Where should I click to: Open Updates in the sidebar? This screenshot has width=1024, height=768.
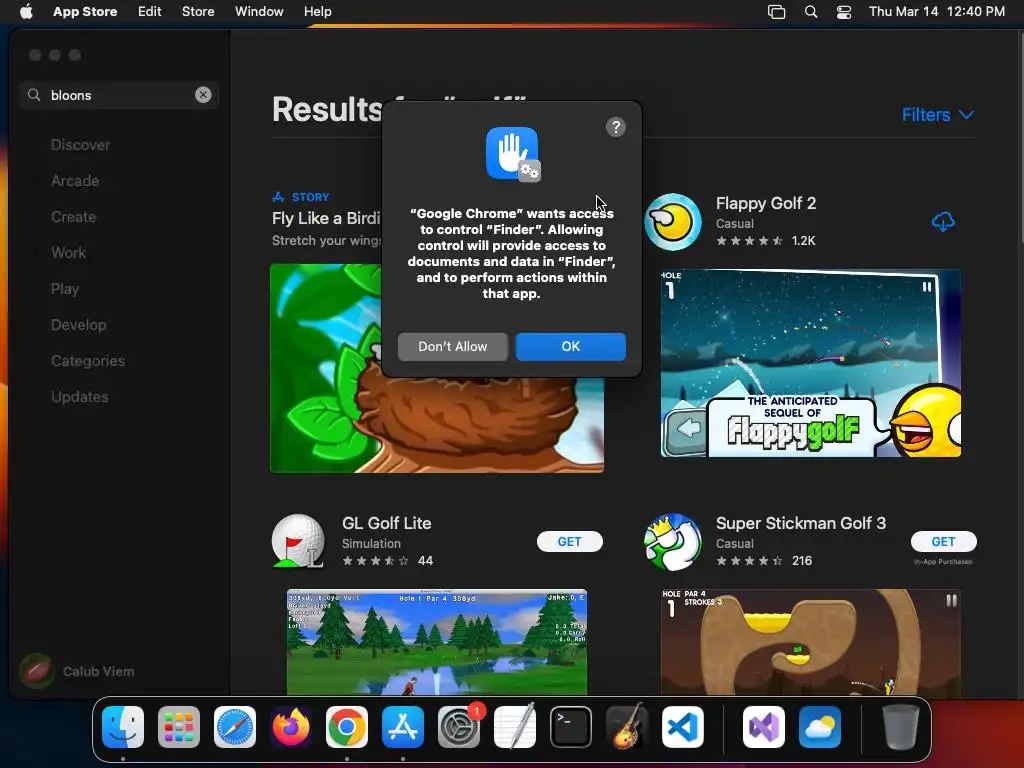pos(80,396)
